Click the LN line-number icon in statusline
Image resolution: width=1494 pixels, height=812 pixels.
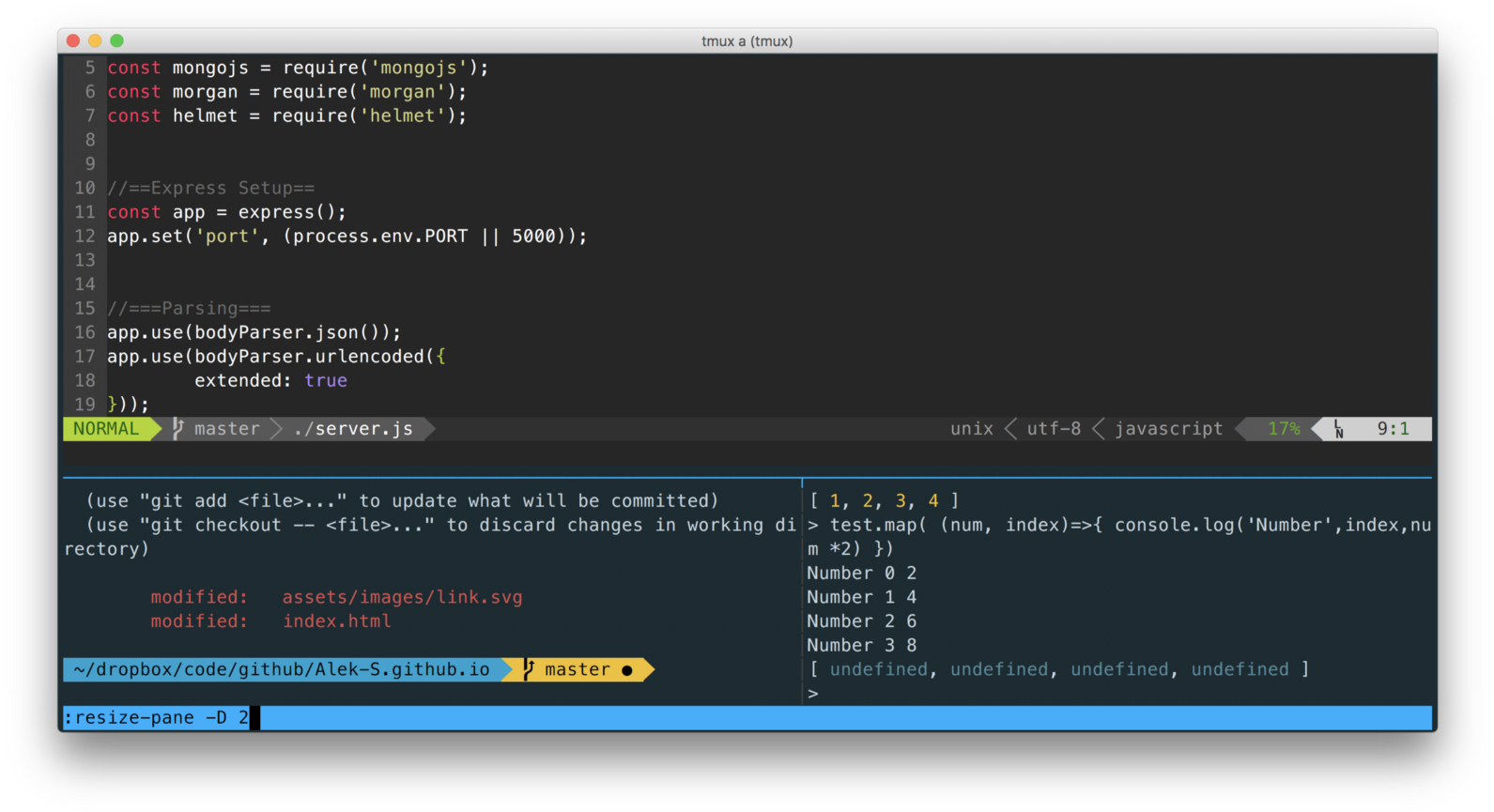pos(1339,429)
